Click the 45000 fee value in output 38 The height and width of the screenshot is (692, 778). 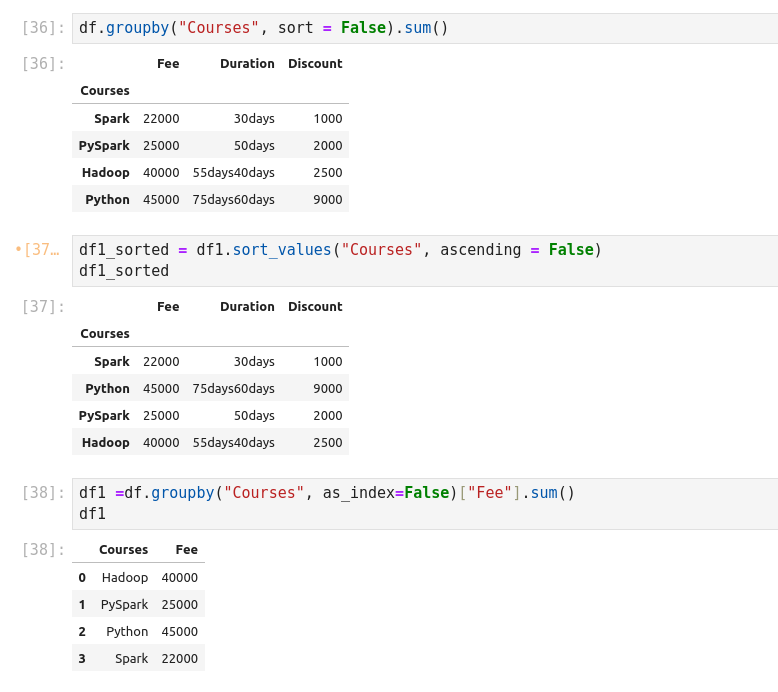pos(180,632)
